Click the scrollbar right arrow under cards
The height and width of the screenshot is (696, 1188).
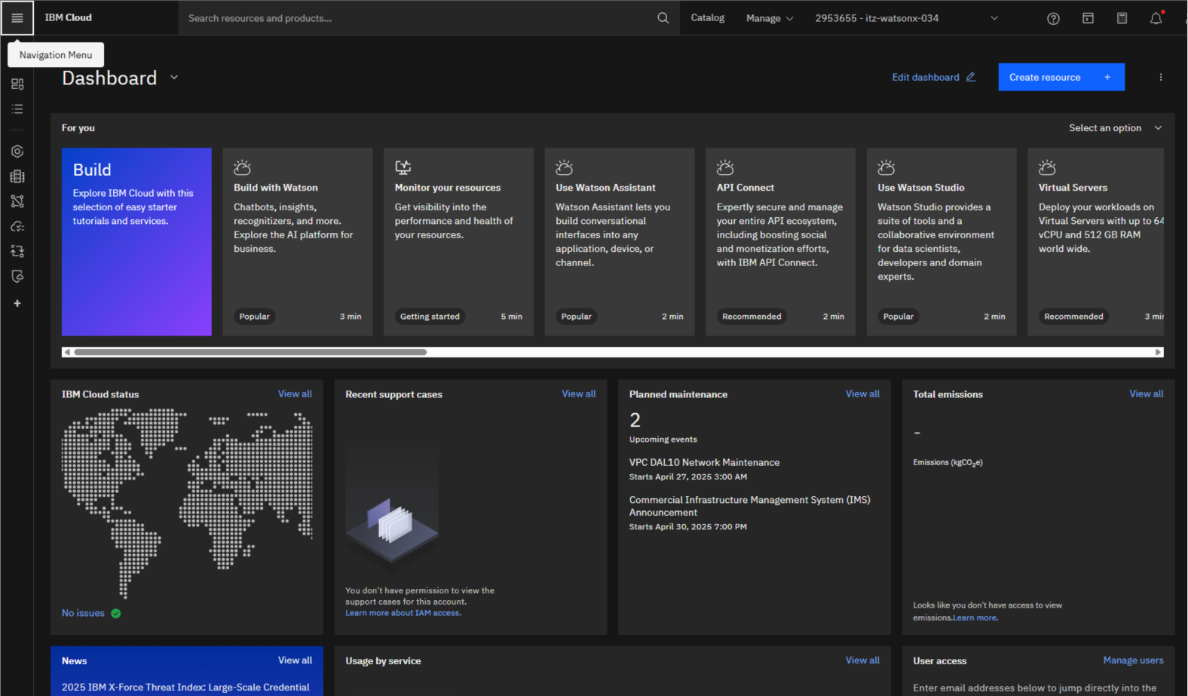tap(1158, 352)
